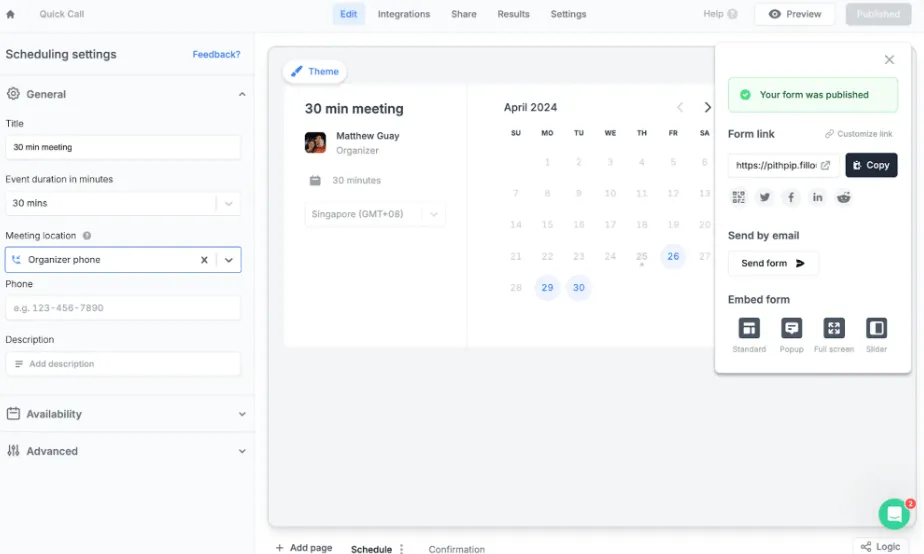Open the Singapore timezone dropdown
This screenshot has height=554, width=924.
pyautogui.click(x=375, y=214)
